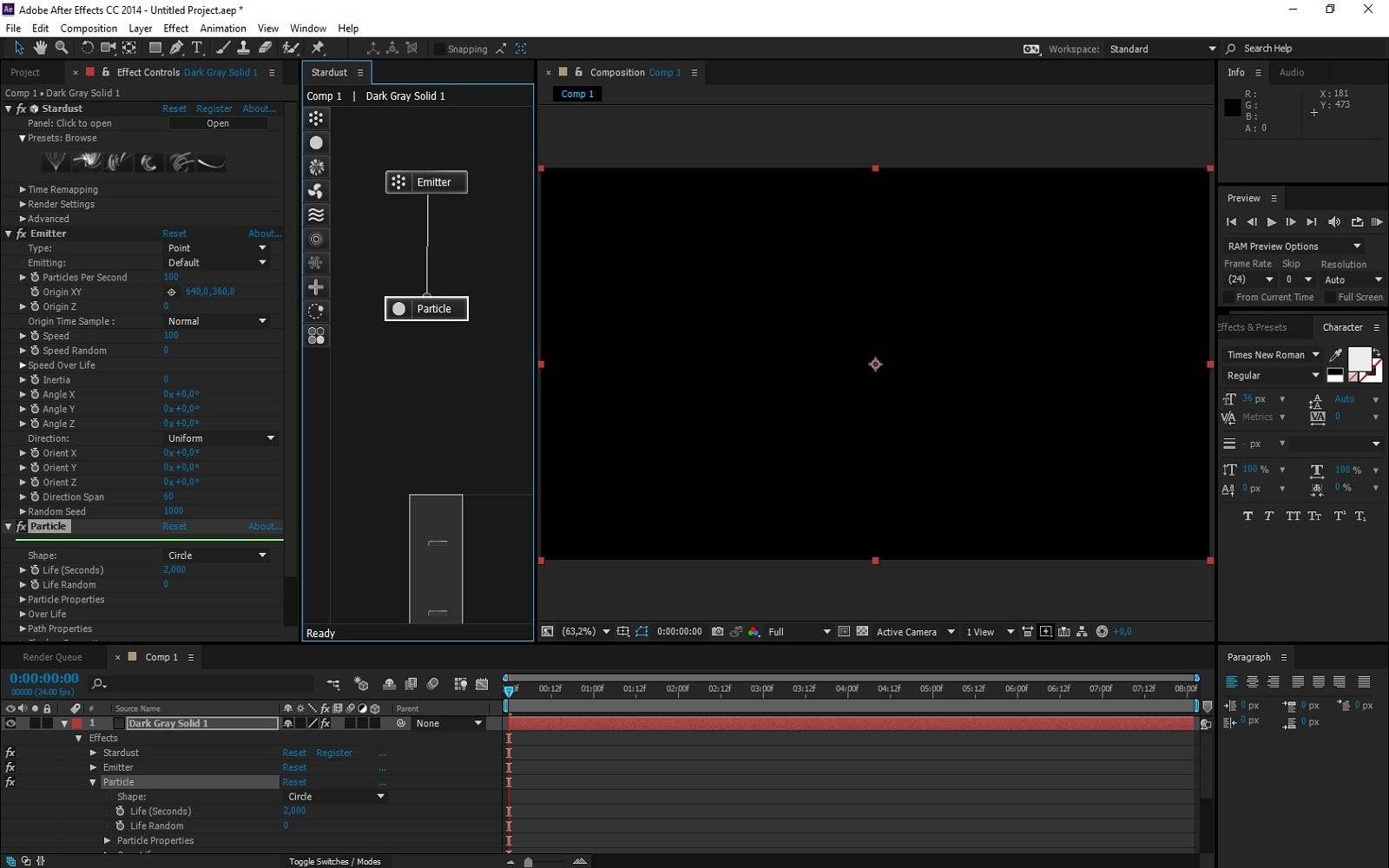This screenshot has width=1389, height=868.
Task: Open the emitter Type dropdown showing Point
Action: 216,248
